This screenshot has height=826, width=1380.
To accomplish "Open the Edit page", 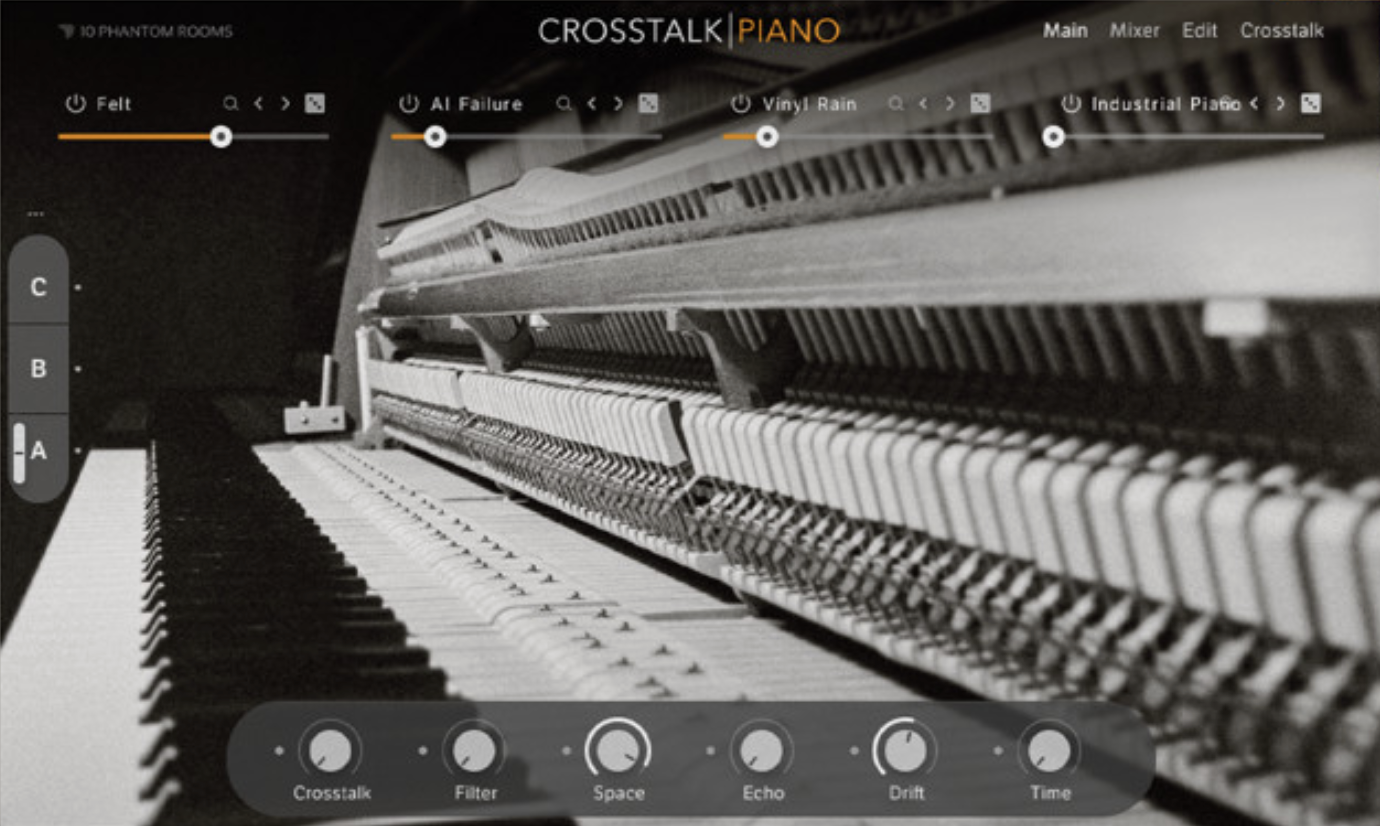I will pyautogui.click(x=1198, y=31).
